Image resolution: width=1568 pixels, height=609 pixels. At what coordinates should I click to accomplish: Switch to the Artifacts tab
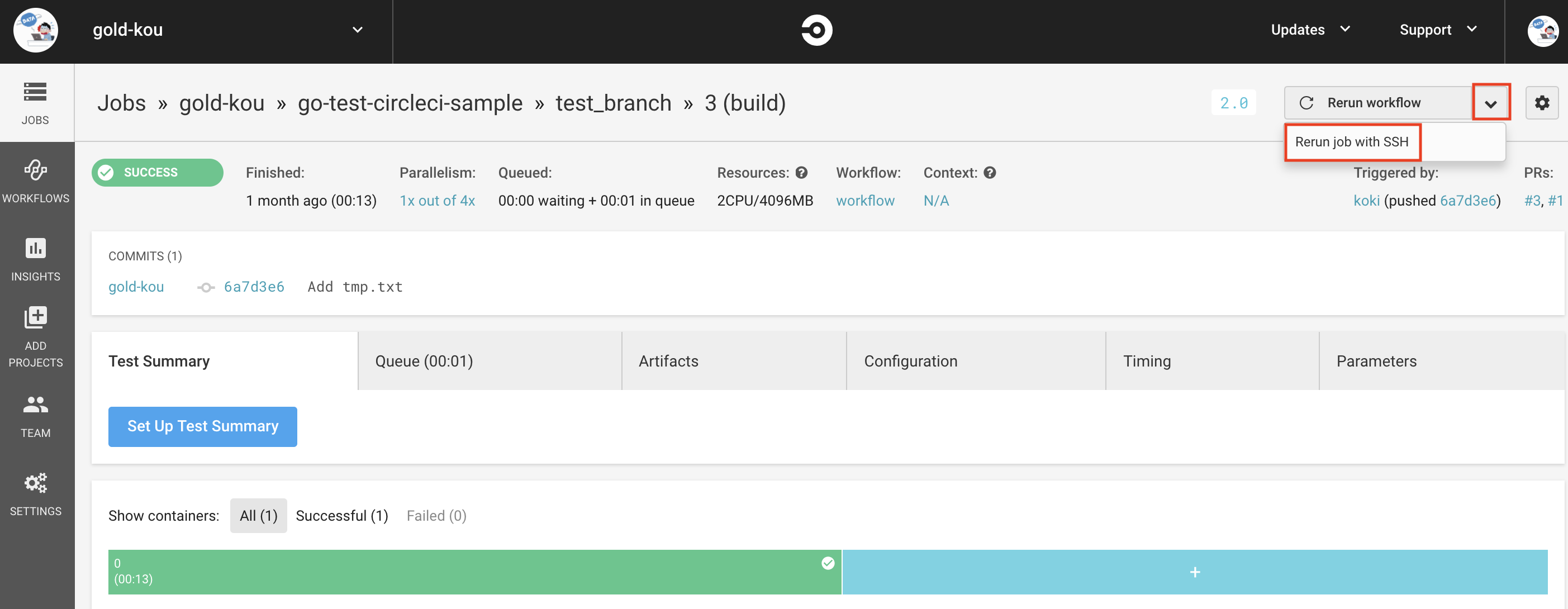point(668,361)
